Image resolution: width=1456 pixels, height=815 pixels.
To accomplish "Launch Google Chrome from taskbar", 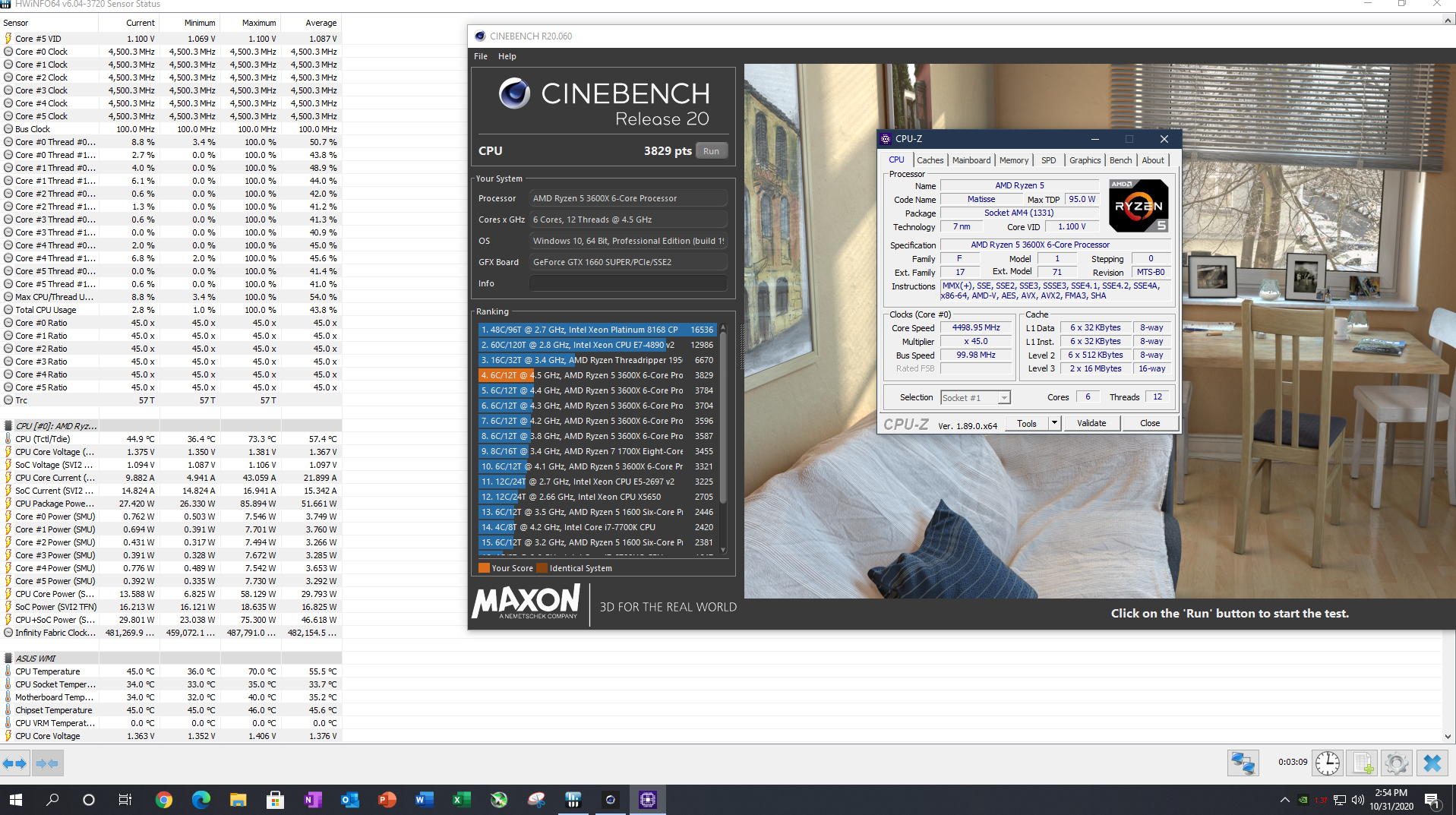I will [163, 800].
